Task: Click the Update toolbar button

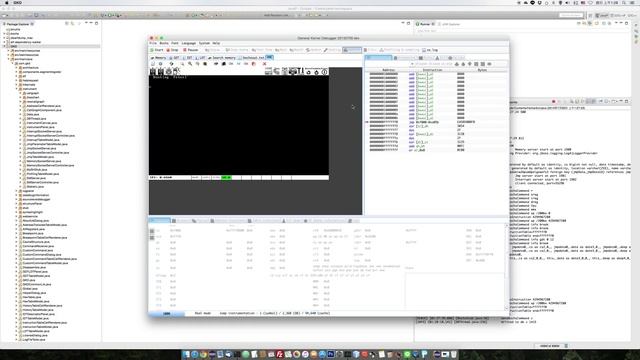Action: pyautogui.click(x=313, y=50)
